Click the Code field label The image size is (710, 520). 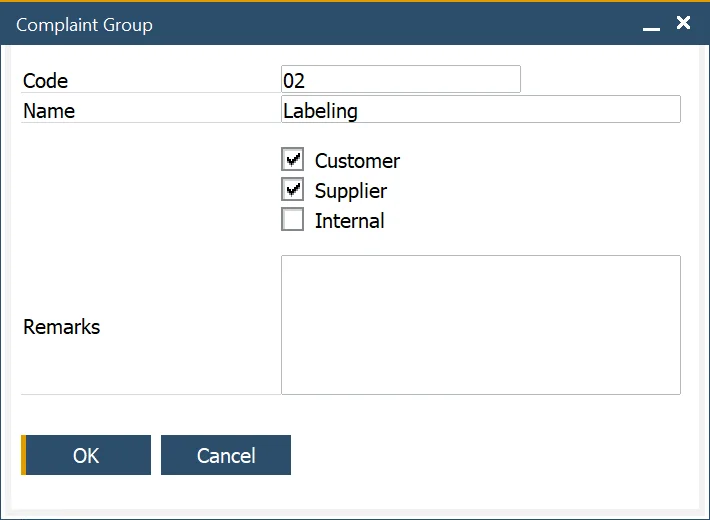[45, 81]
